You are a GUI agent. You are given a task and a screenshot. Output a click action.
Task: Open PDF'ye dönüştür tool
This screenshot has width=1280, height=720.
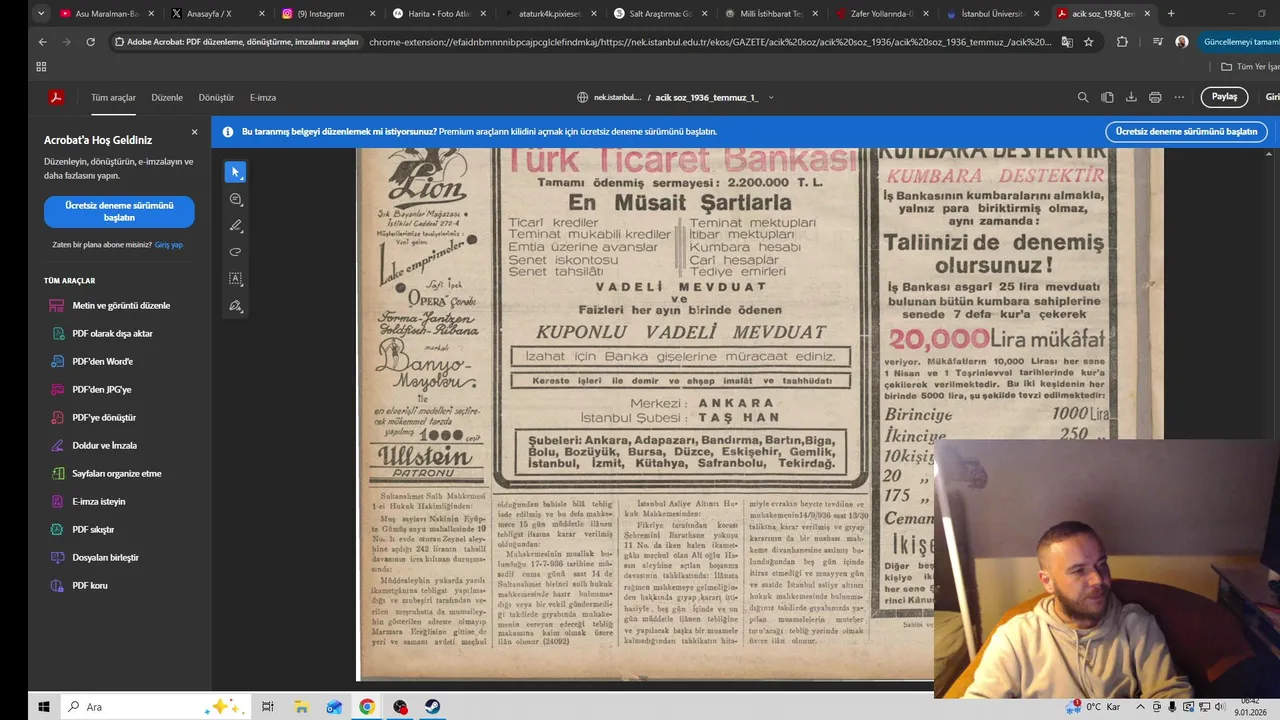pos(104,417)
